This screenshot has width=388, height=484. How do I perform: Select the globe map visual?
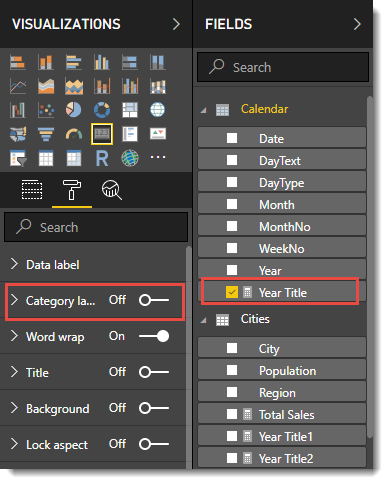pyautogui.click(x=158, y=110)
